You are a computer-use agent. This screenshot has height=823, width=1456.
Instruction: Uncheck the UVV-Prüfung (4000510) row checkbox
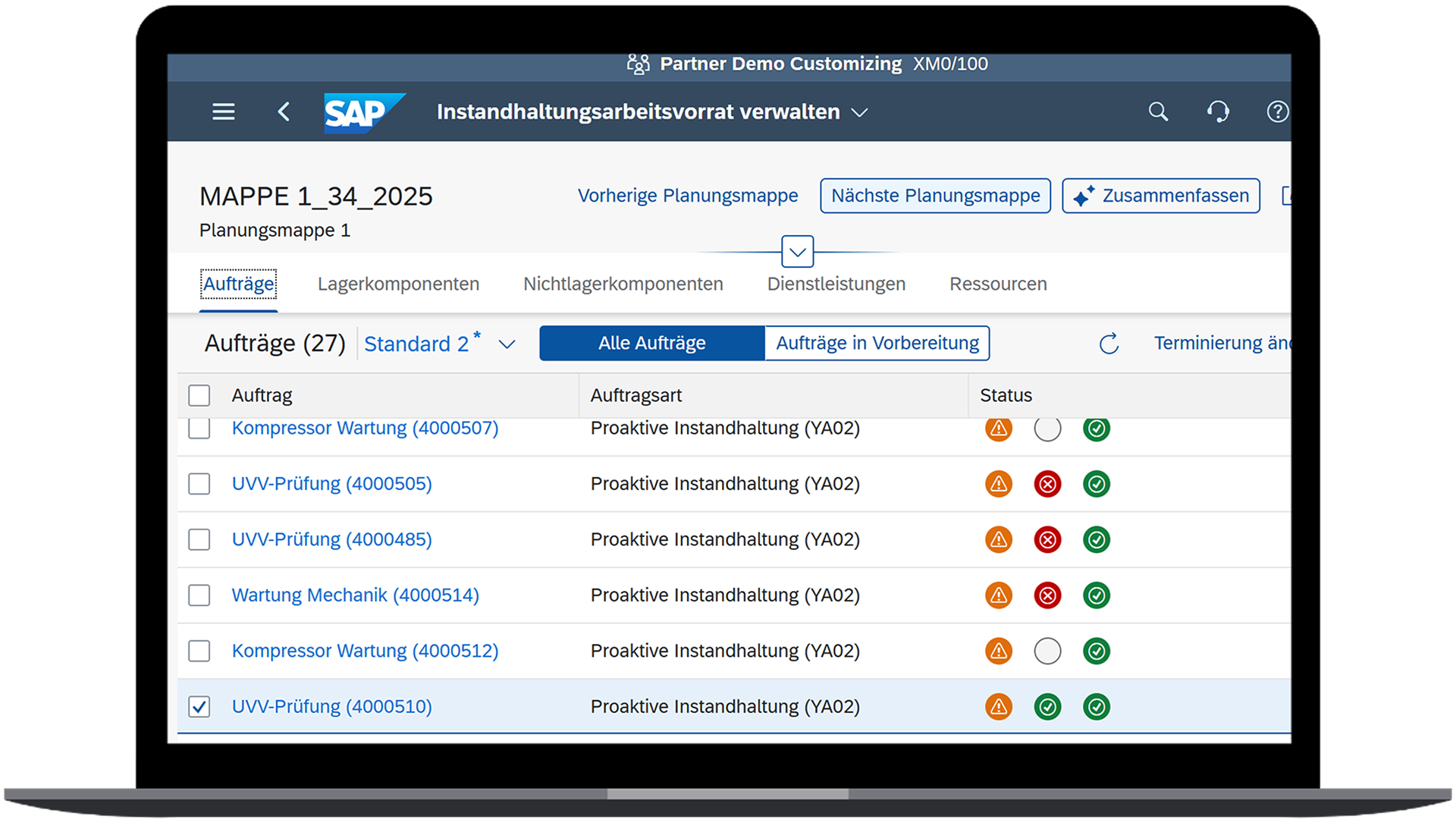pos(199,707)
